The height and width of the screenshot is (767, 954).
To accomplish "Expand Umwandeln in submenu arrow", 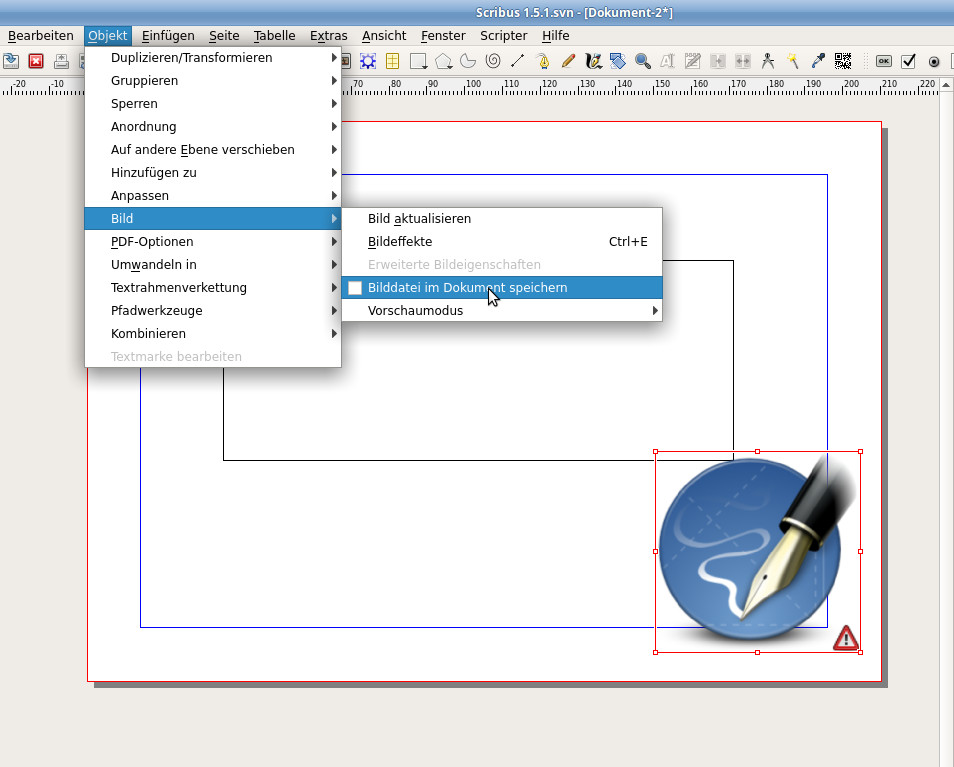I will pyautogui.click(x=334, y=265).
